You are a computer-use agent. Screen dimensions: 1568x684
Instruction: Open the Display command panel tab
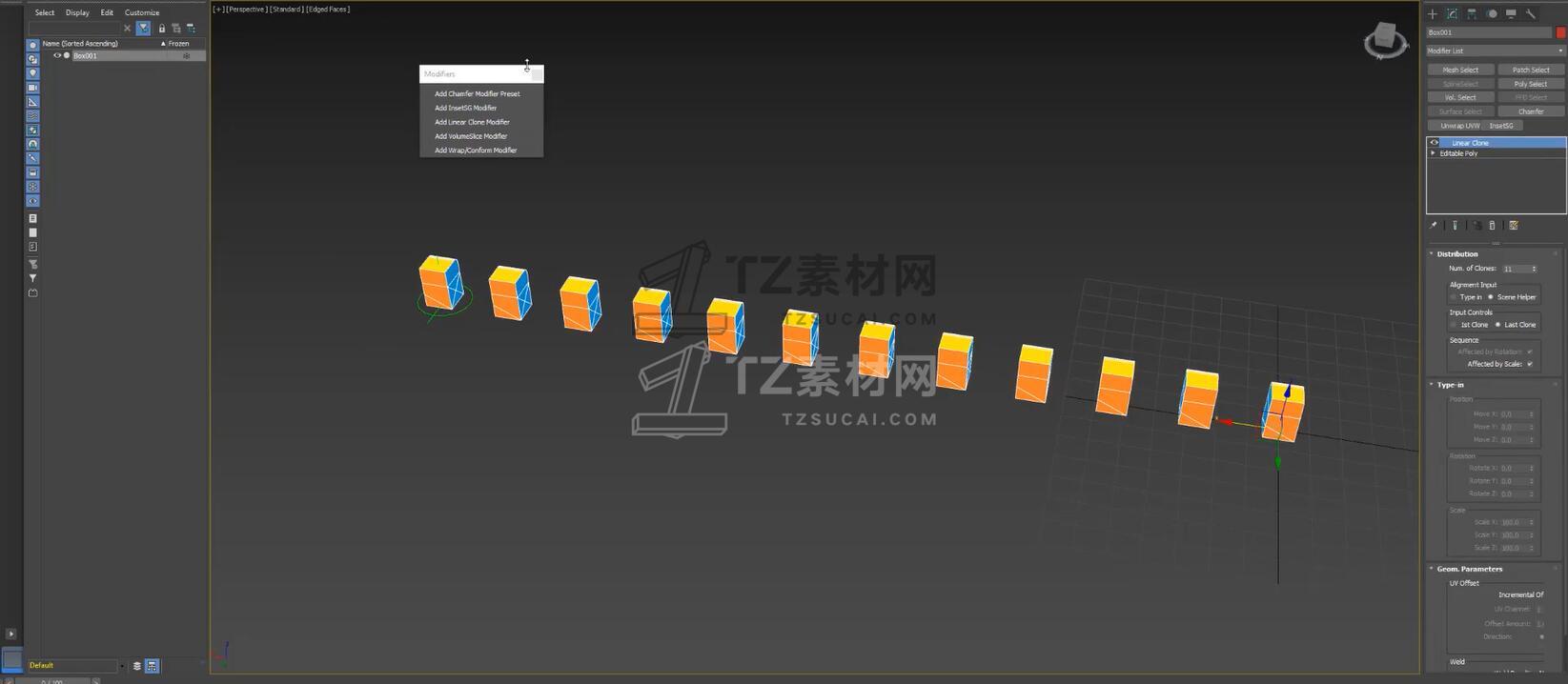point(1511,13)
